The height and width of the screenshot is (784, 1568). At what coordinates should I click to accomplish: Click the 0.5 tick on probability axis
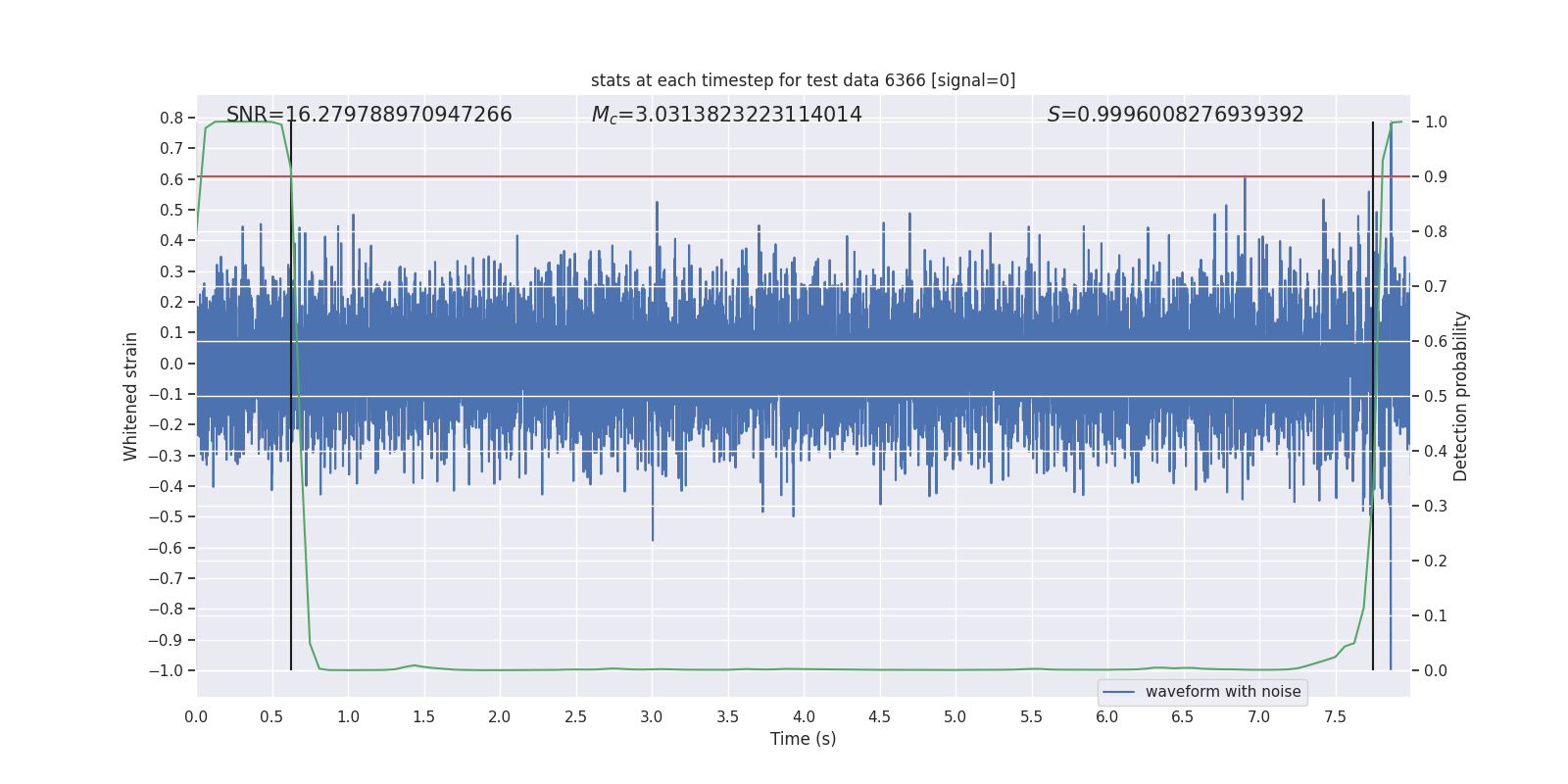tap(1436, 397)
